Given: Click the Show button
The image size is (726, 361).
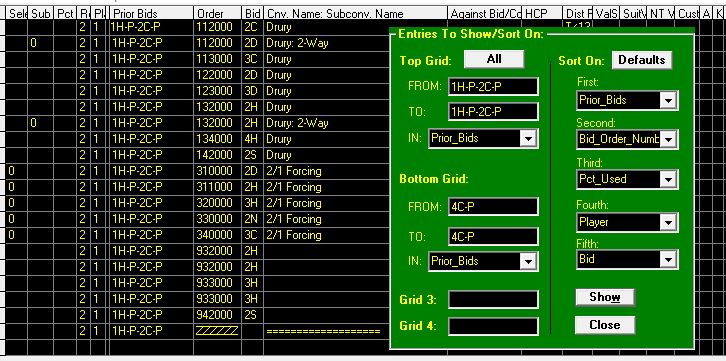Looking at the screenshot, I should click(x=605, y=297).
